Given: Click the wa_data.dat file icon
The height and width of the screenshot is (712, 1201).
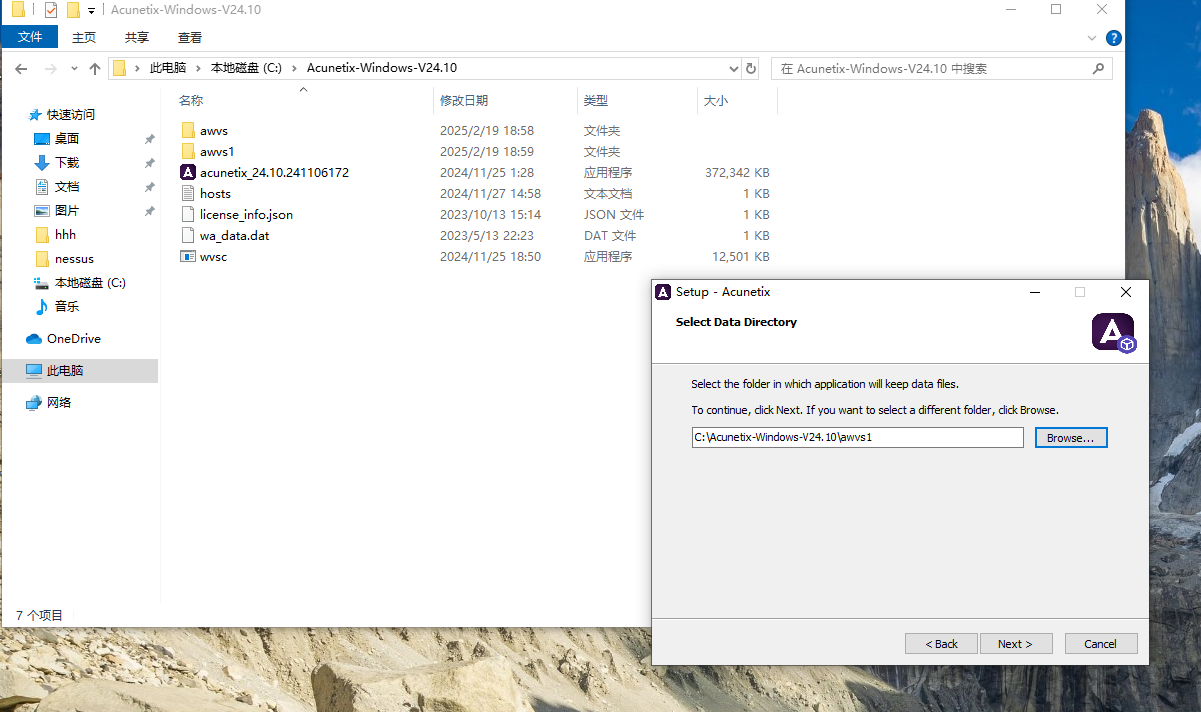Looking at the screenshot, I should tap(188, 235).
